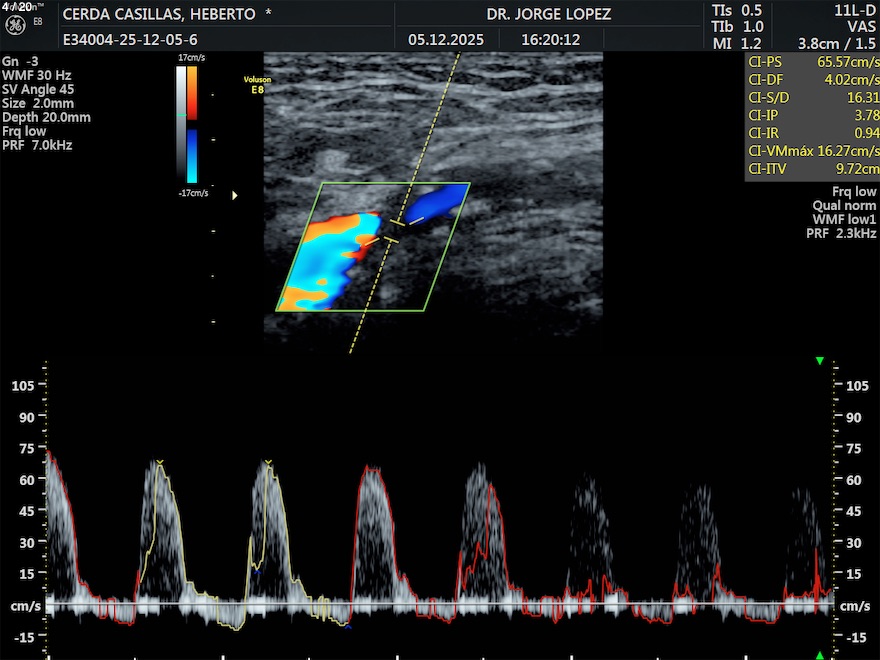The width and height of the screenshot is (880, 660).
Task: Click the SV Angle 45 parameter
Action: (x=38, y=89)
